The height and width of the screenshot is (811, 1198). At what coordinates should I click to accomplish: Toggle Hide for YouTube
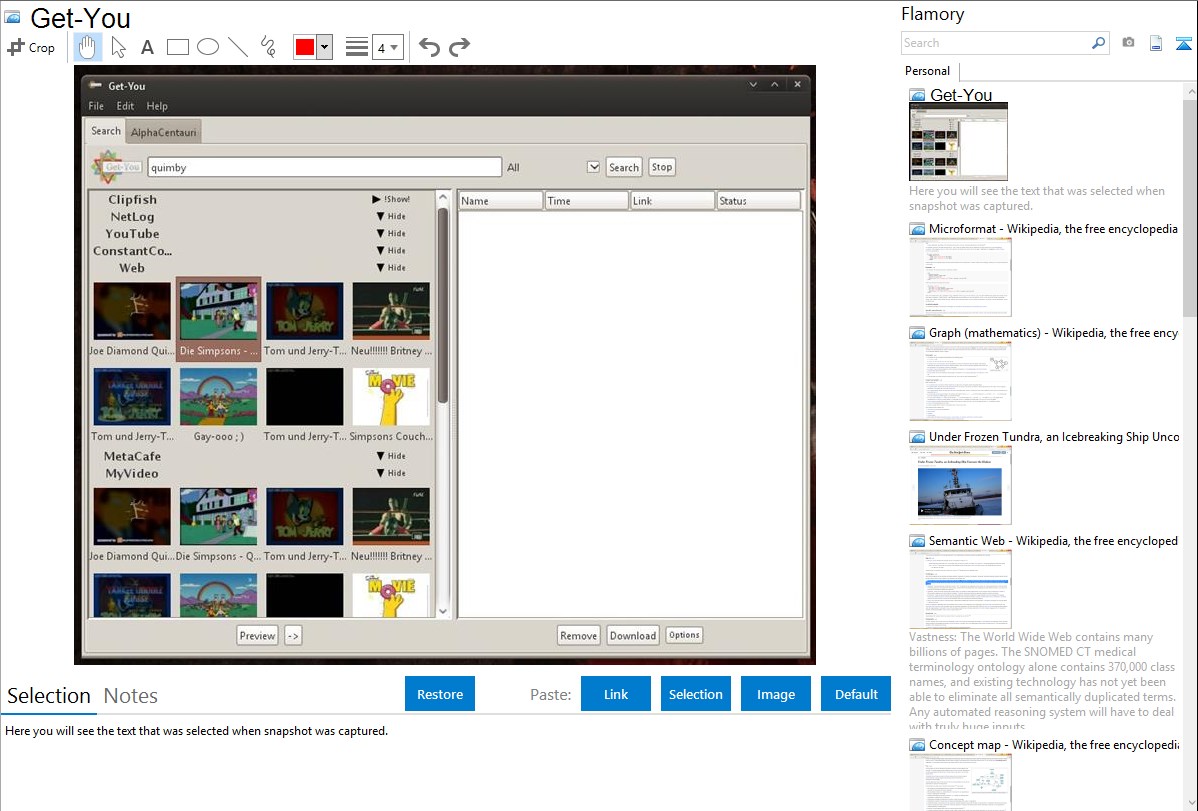click(x=390, y=233)
